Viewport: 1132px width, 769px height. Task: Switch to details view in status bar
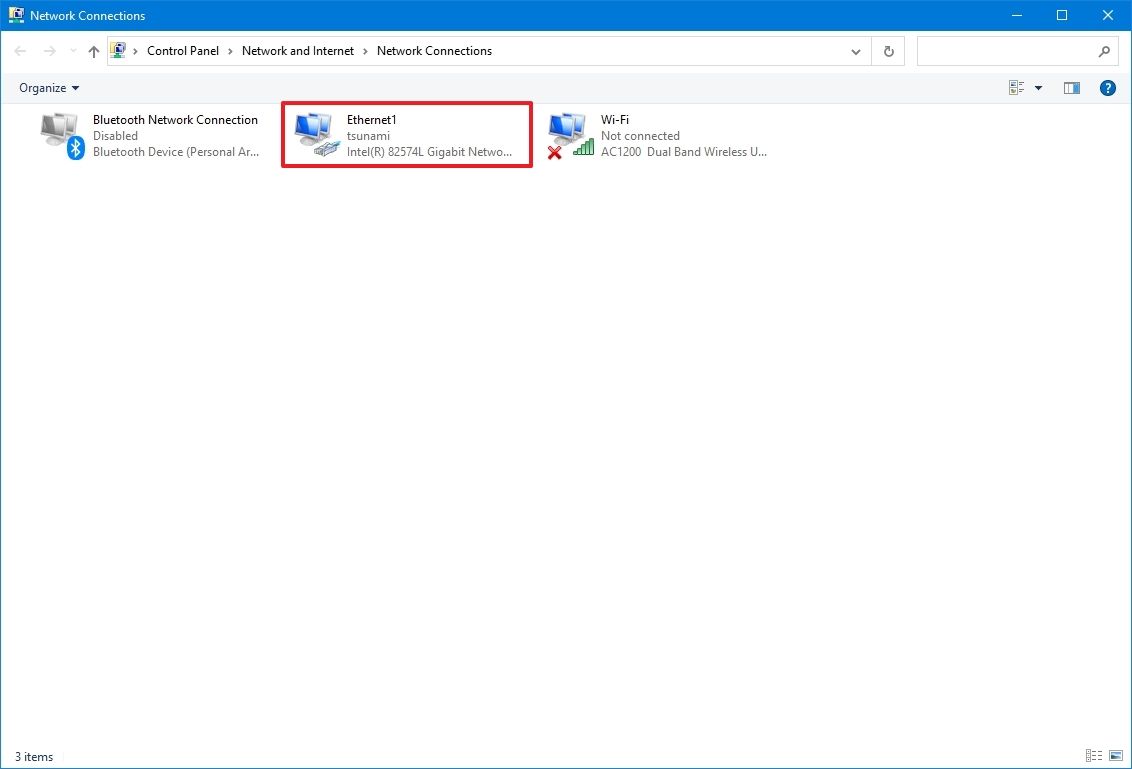pos(1093,756)
